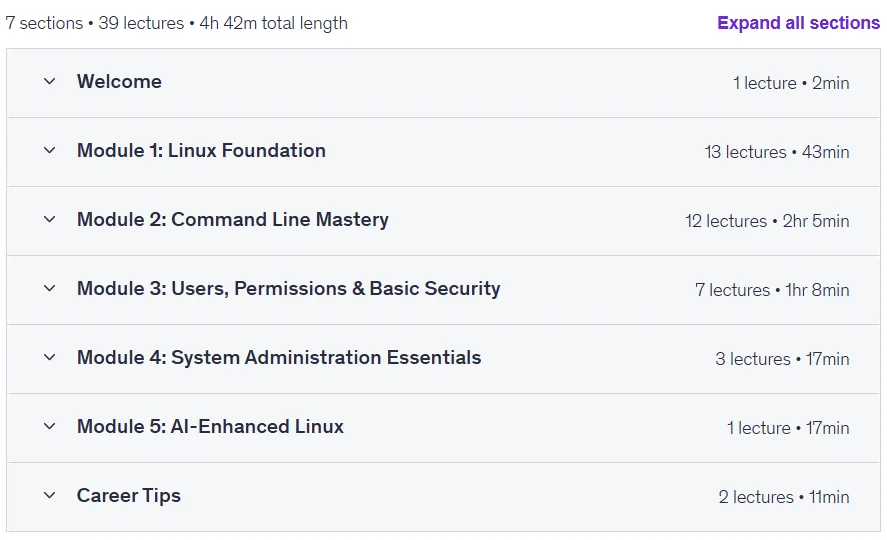Click the 2 lectures • 11min label
The image size is (887, 540).
click(x=784, y=497)
